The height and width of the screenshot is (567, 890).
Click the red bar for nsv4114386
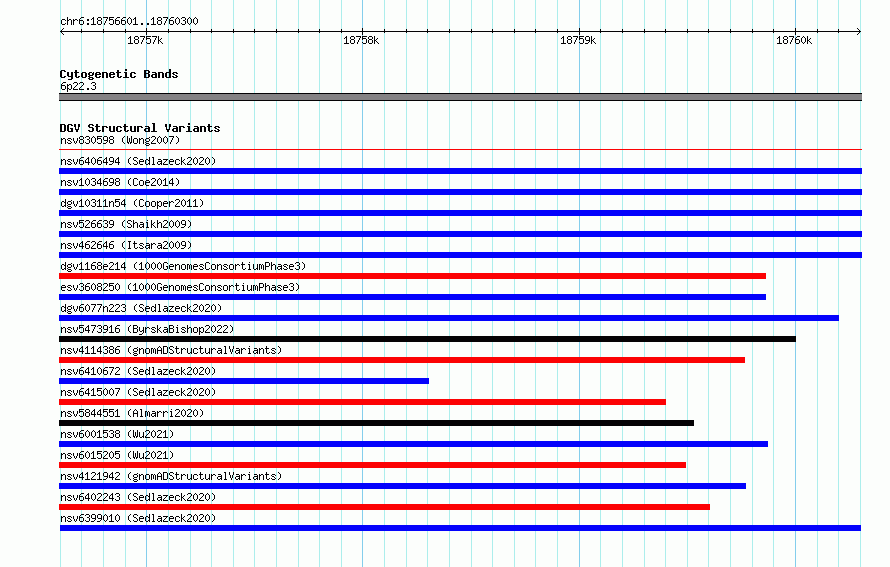402,360
